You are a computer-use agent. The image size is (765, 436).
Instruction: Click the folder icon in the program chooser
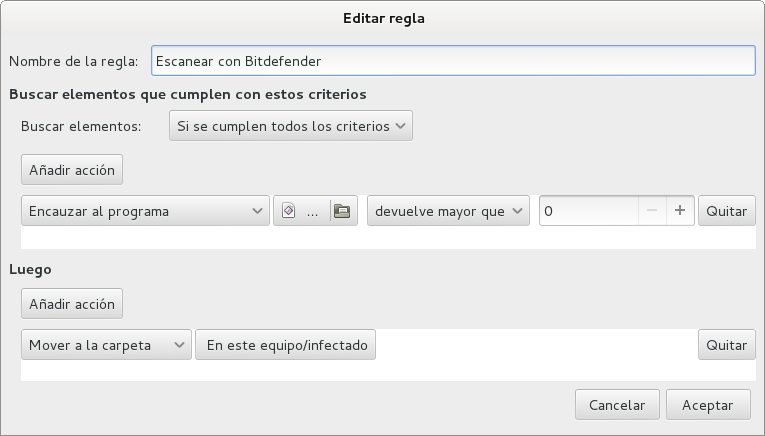(x=342, y=211)
